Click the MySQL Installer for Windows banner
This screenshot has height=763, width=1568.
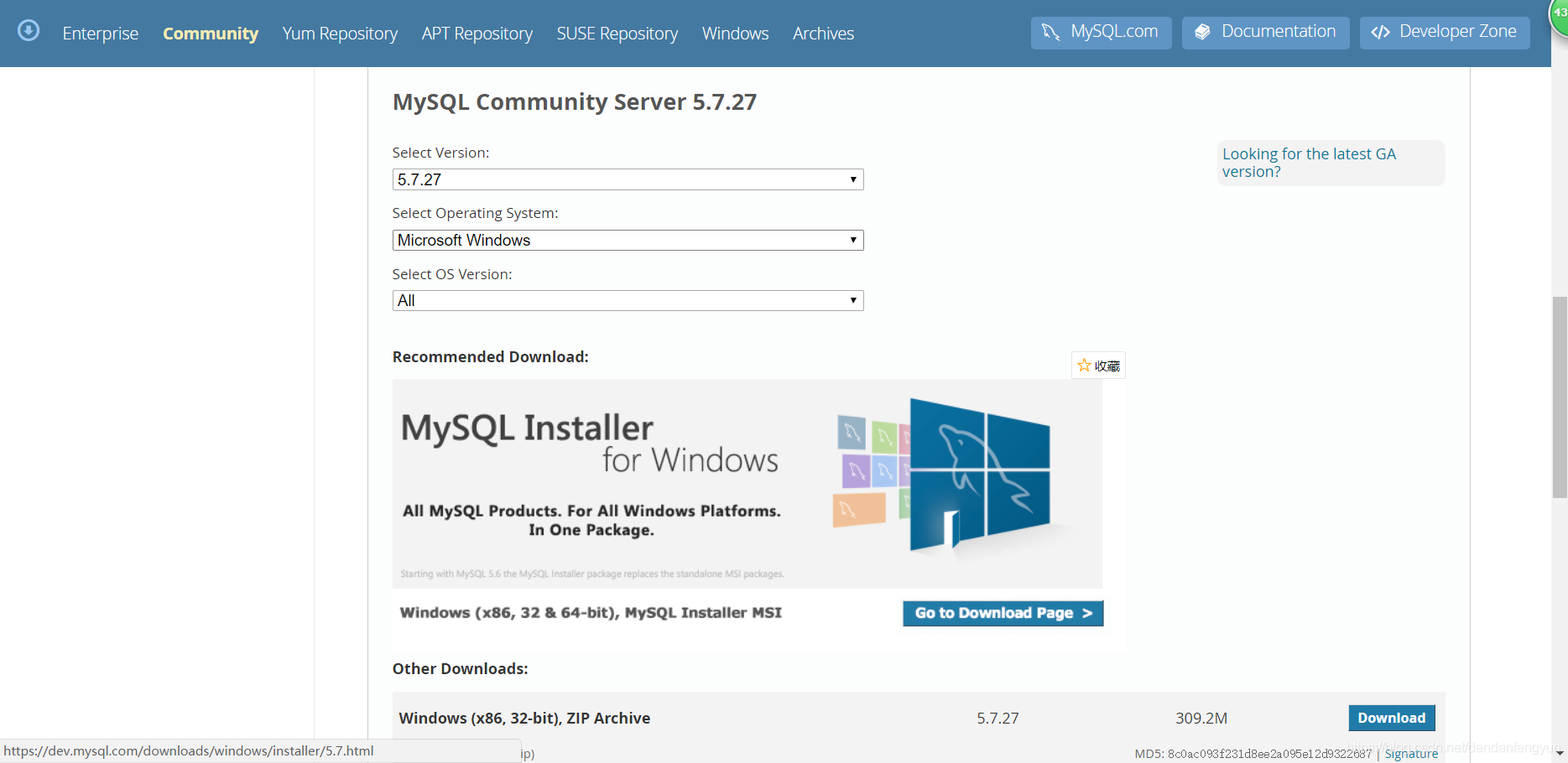pyautogui.click(x=748, y=484)
